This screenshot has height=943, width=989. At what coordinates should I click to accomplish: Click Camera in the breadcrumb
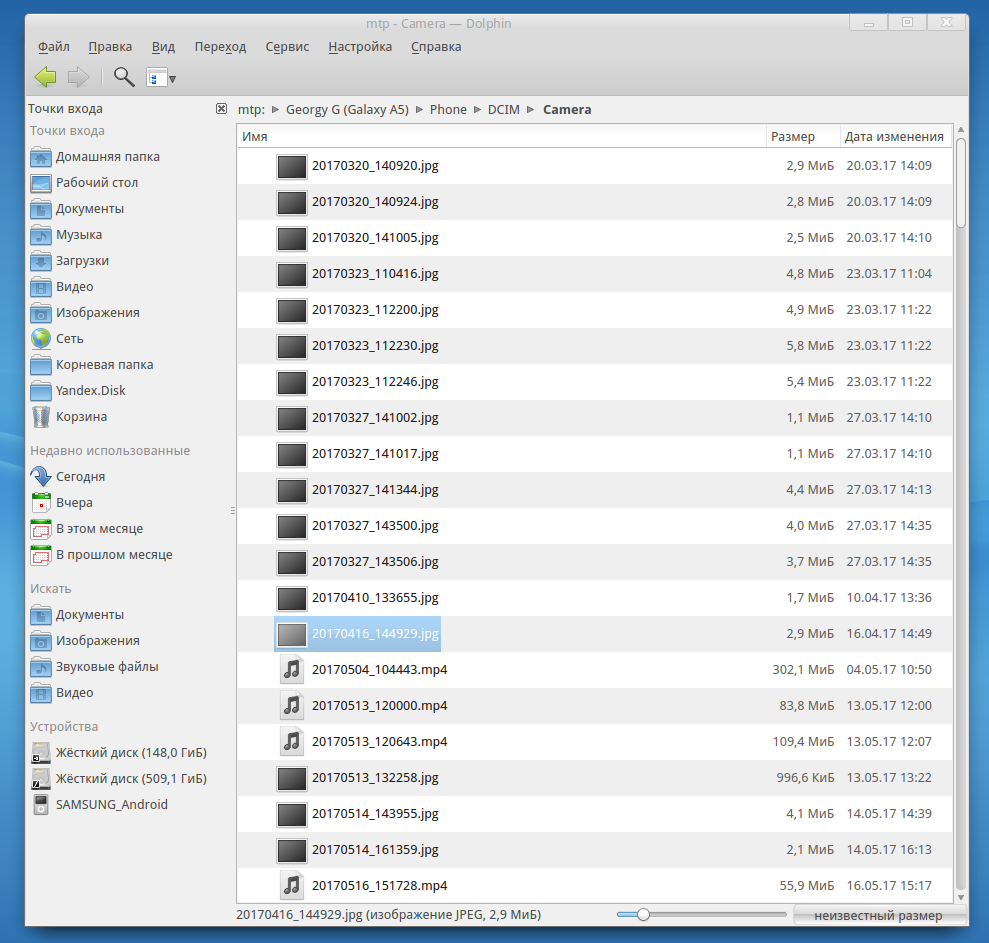tap(567, 110)
